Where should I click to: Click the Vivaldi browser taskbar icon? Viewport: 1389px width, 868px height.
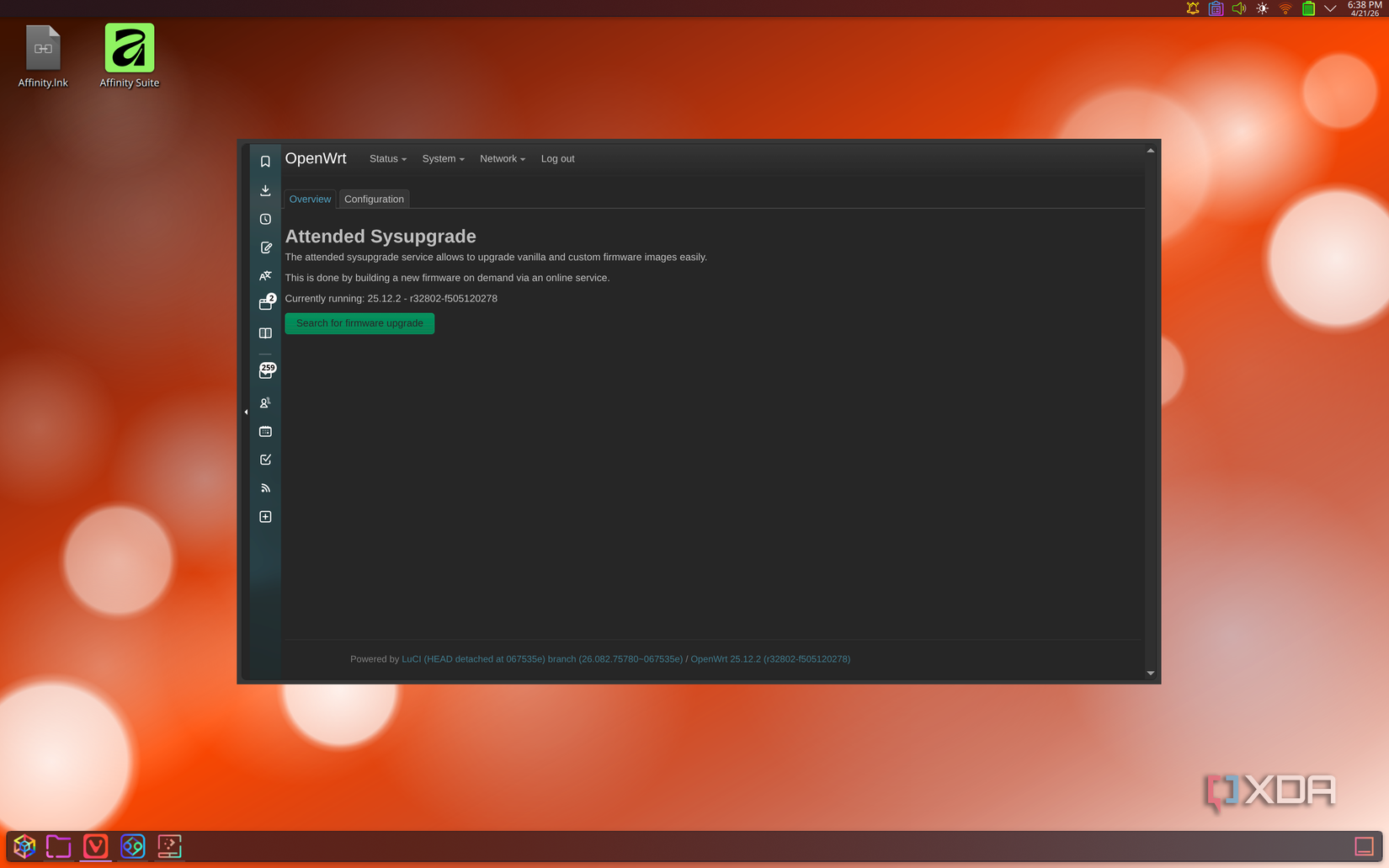96,846
